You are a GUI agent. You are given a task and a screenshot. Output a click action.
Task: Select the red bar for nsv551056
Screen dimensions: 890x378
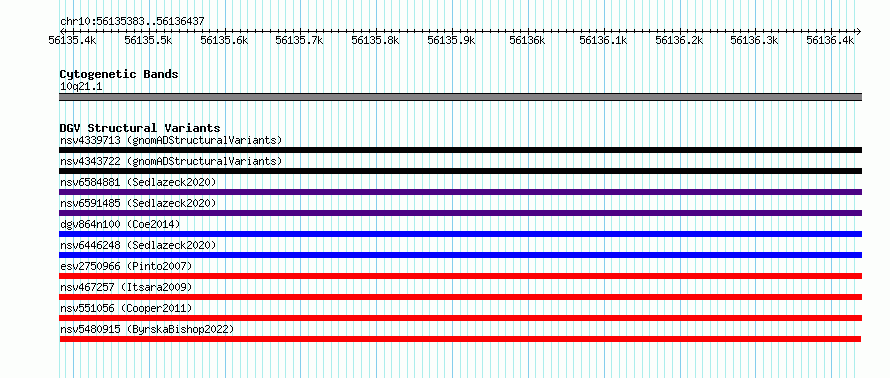point(460,318)
